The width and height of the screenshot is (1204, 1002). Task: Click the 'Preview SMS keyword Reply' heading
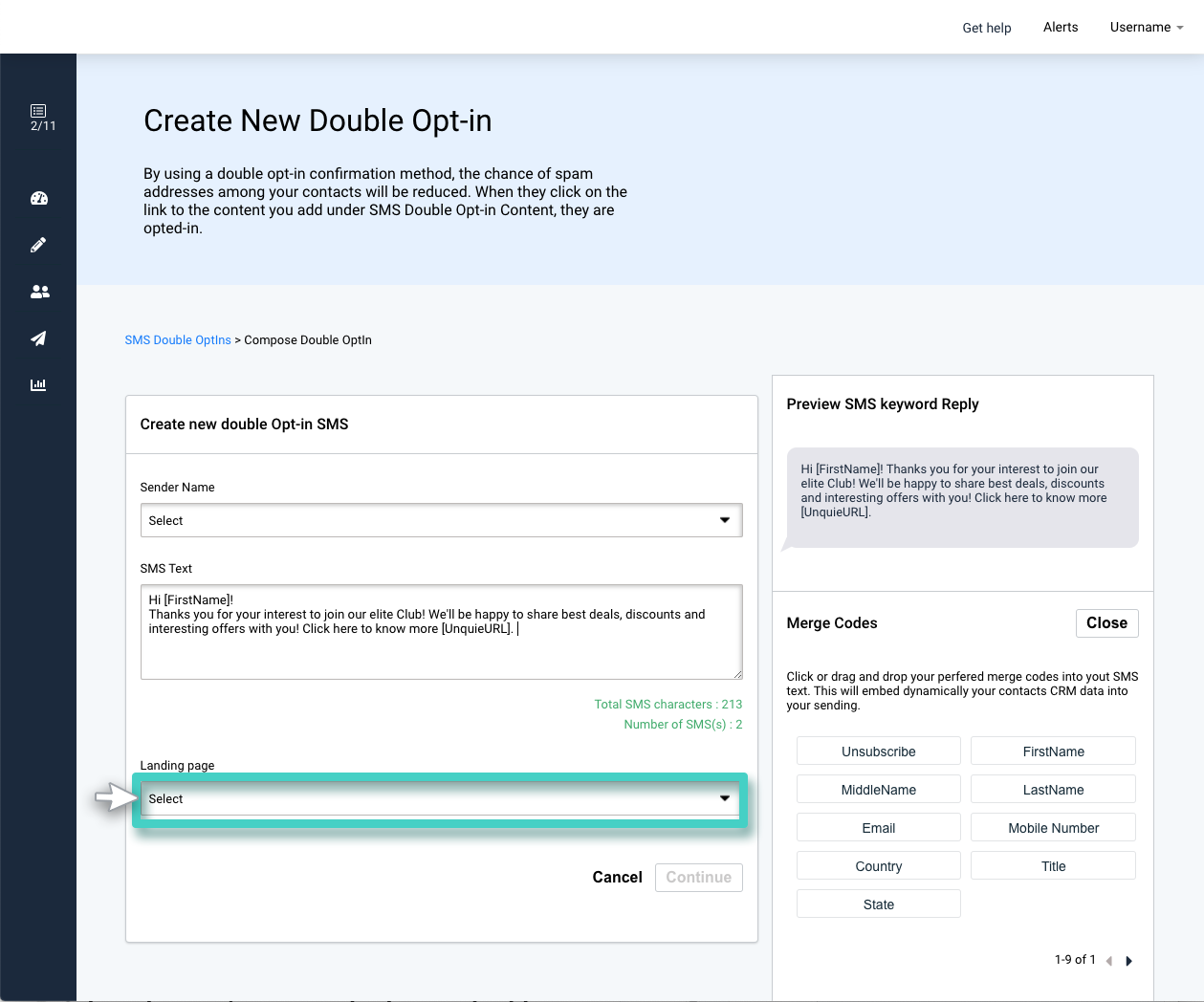(x=883, y=404)
